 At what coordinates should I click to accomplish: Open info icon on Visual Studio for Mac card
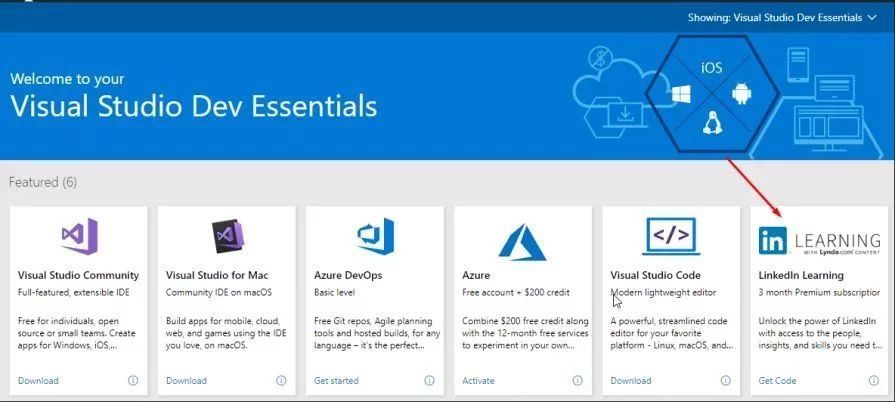[281, 381]
